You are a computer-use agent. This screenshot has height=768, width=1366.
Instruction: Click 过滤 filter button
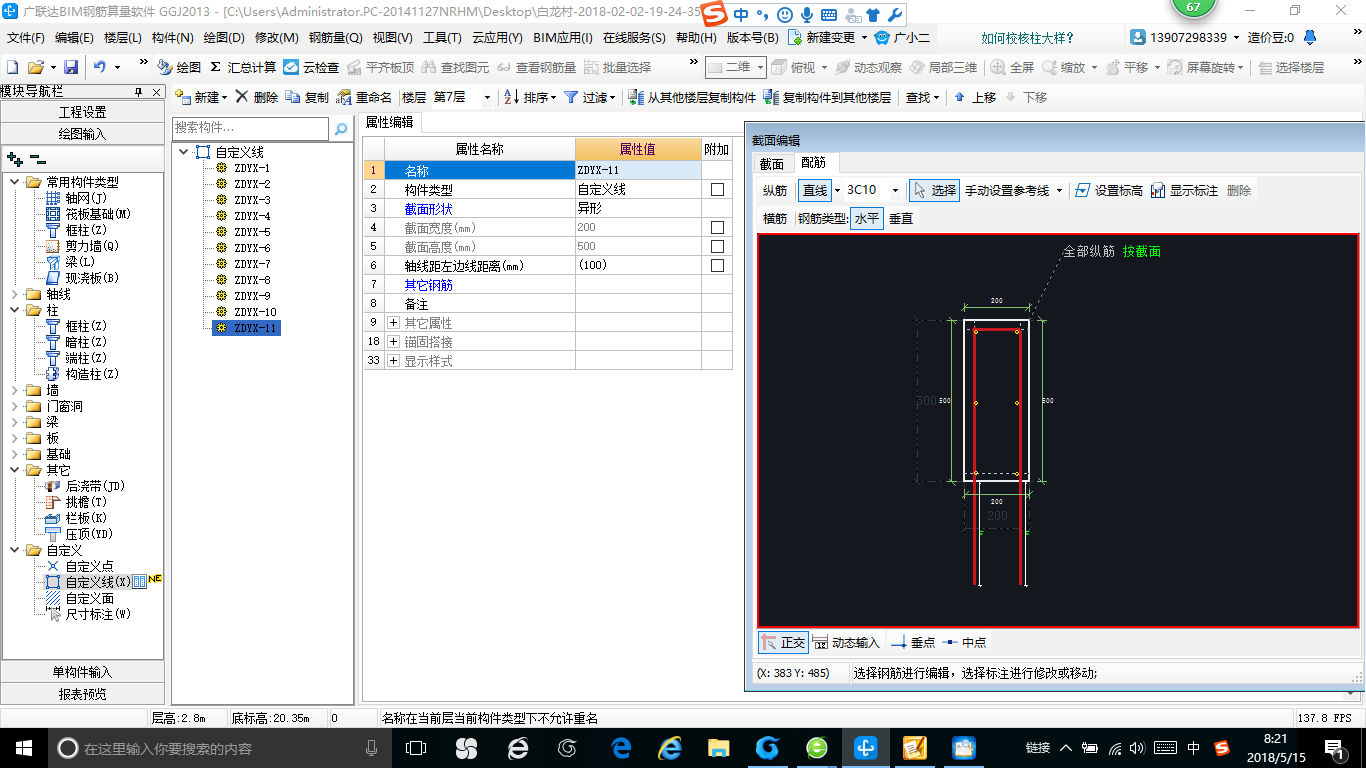tap(589, 97)
